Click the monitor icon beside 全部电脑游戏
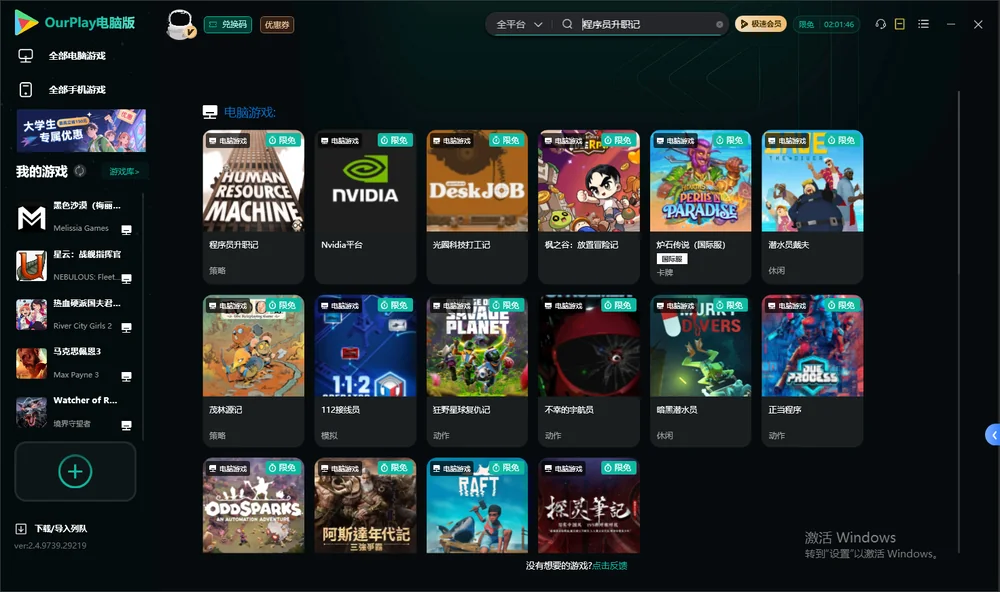 26,56
